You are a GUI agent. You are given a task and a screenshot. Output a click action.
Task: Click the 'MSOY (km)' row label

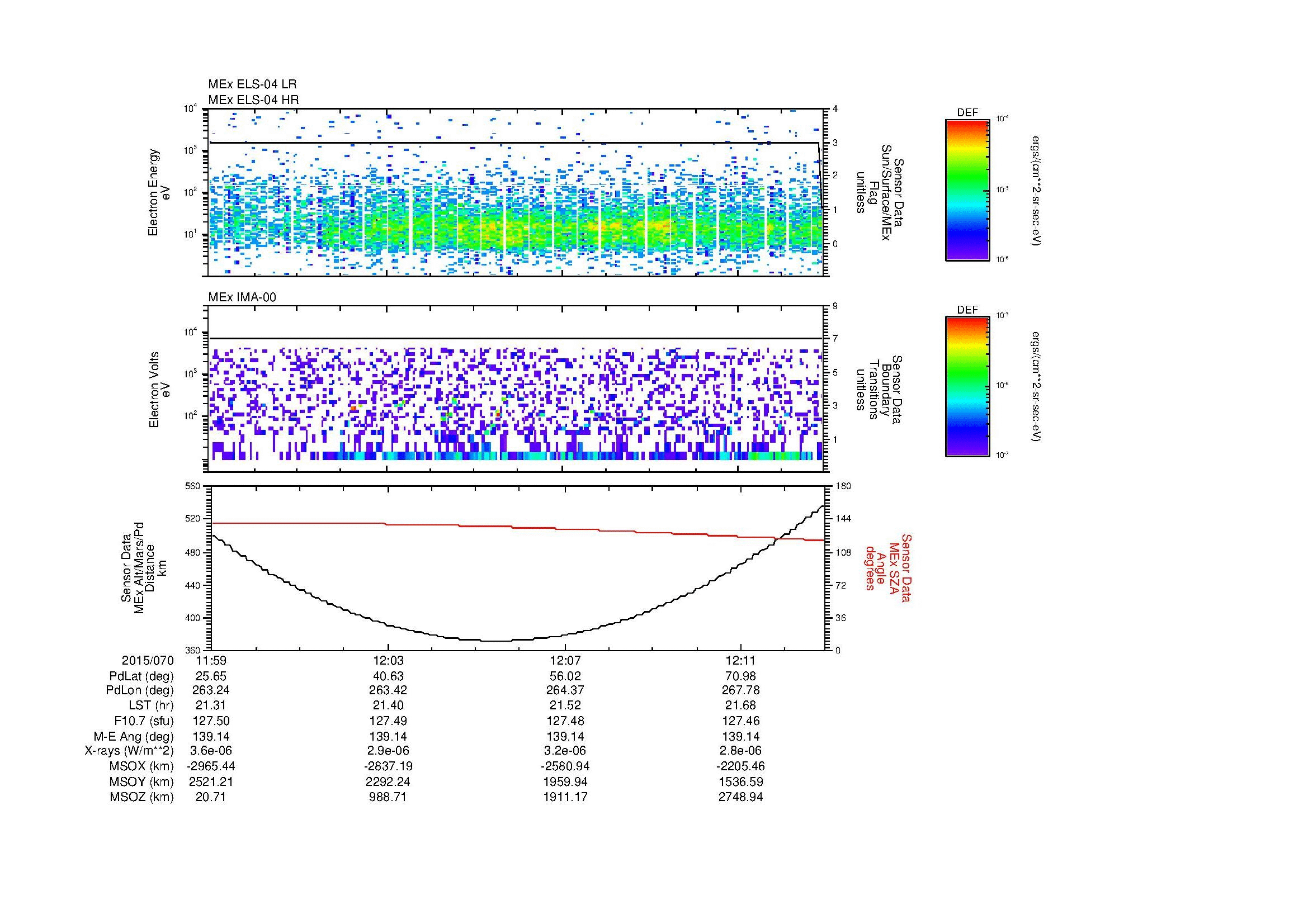[142, 781]
